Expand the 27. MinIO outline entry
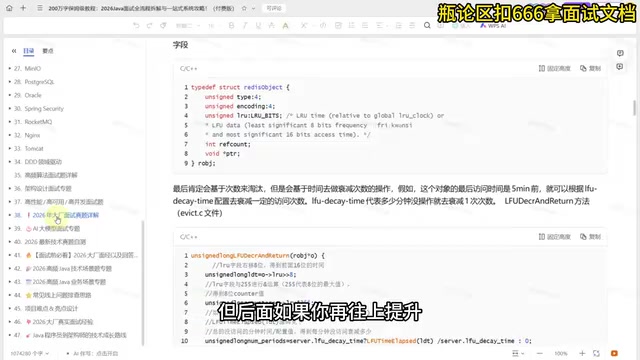The height and width of the screenshot is (360, 640). click(x=10, y=69)
